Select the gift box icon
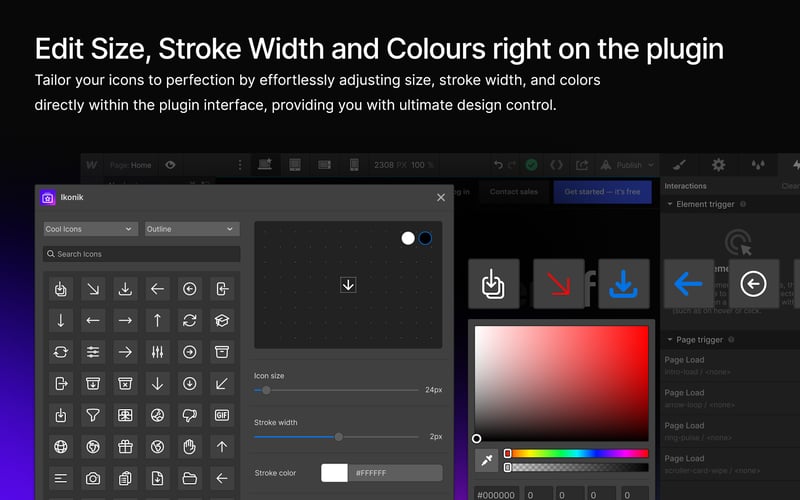The image size is (800, 500). point(125,447)
